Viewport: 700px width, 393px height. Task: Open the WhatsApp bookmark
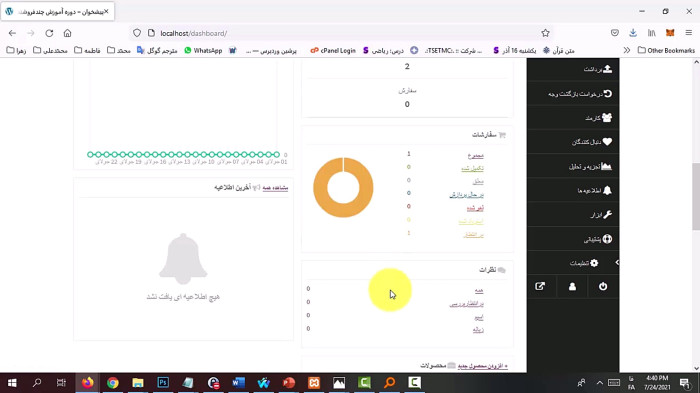203,50
